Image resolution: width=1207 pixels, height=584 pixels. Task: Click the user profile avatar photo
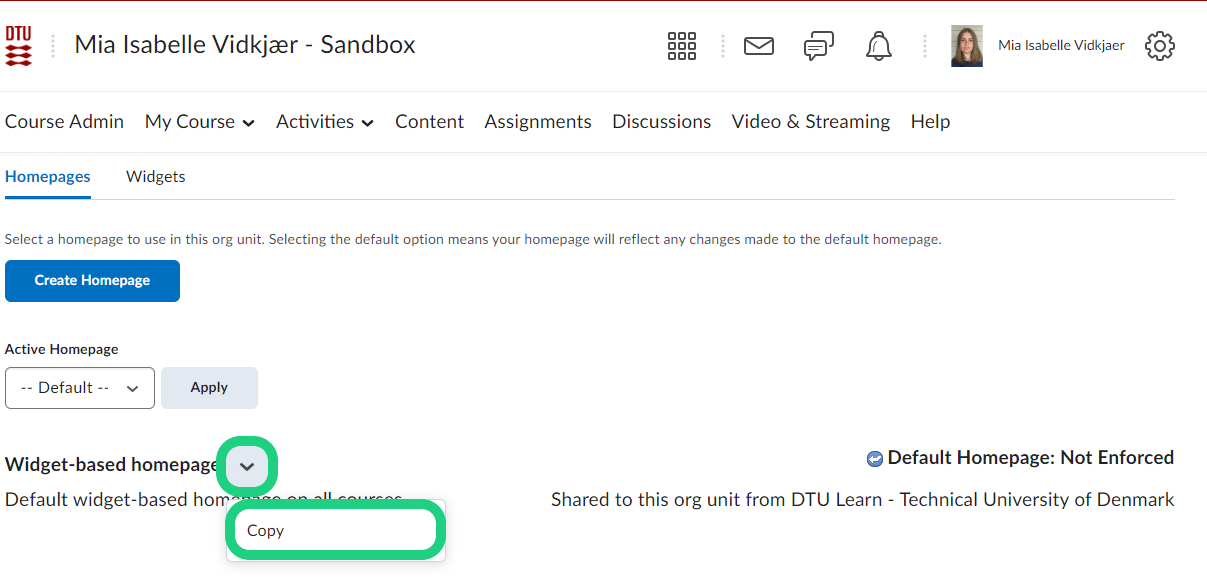click(x=966, y=46)
